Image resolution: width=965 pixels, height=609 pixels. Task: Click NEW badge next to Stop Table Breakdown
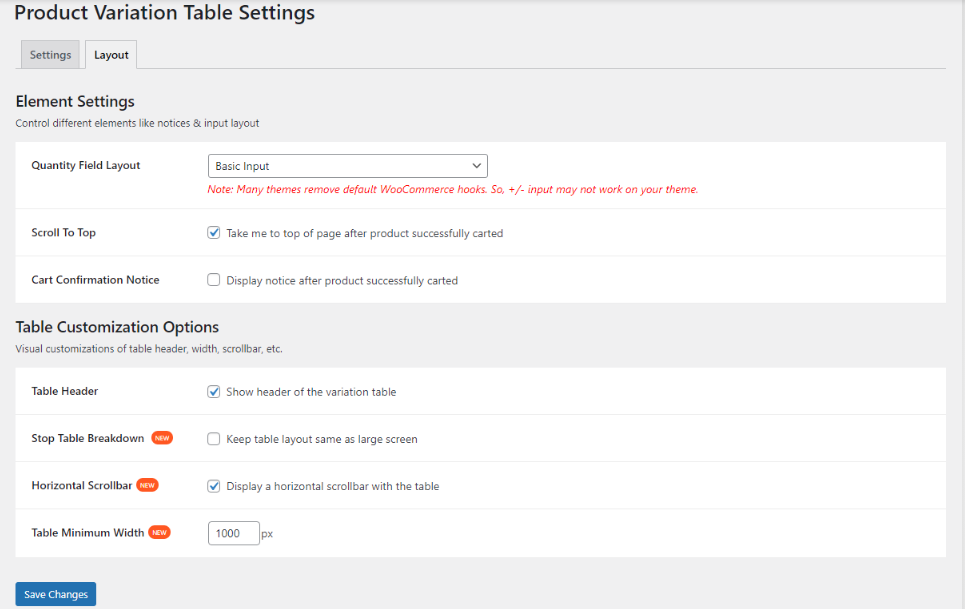(x=162, y=438)
